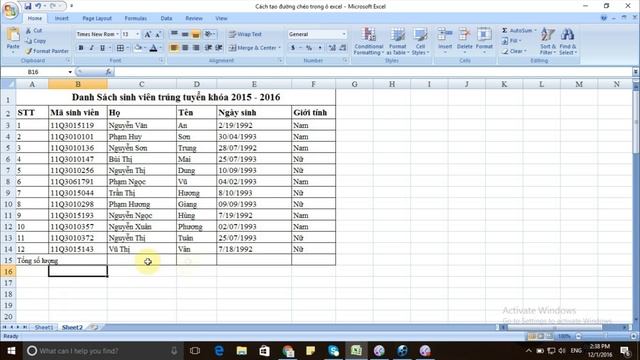
Task: Toggle Bold formatting
Action: coord(81,48)
